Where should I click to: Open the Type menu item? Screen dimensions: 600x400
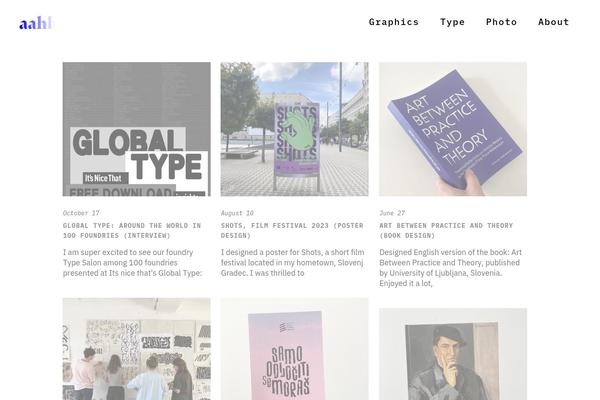coord(452,22)
